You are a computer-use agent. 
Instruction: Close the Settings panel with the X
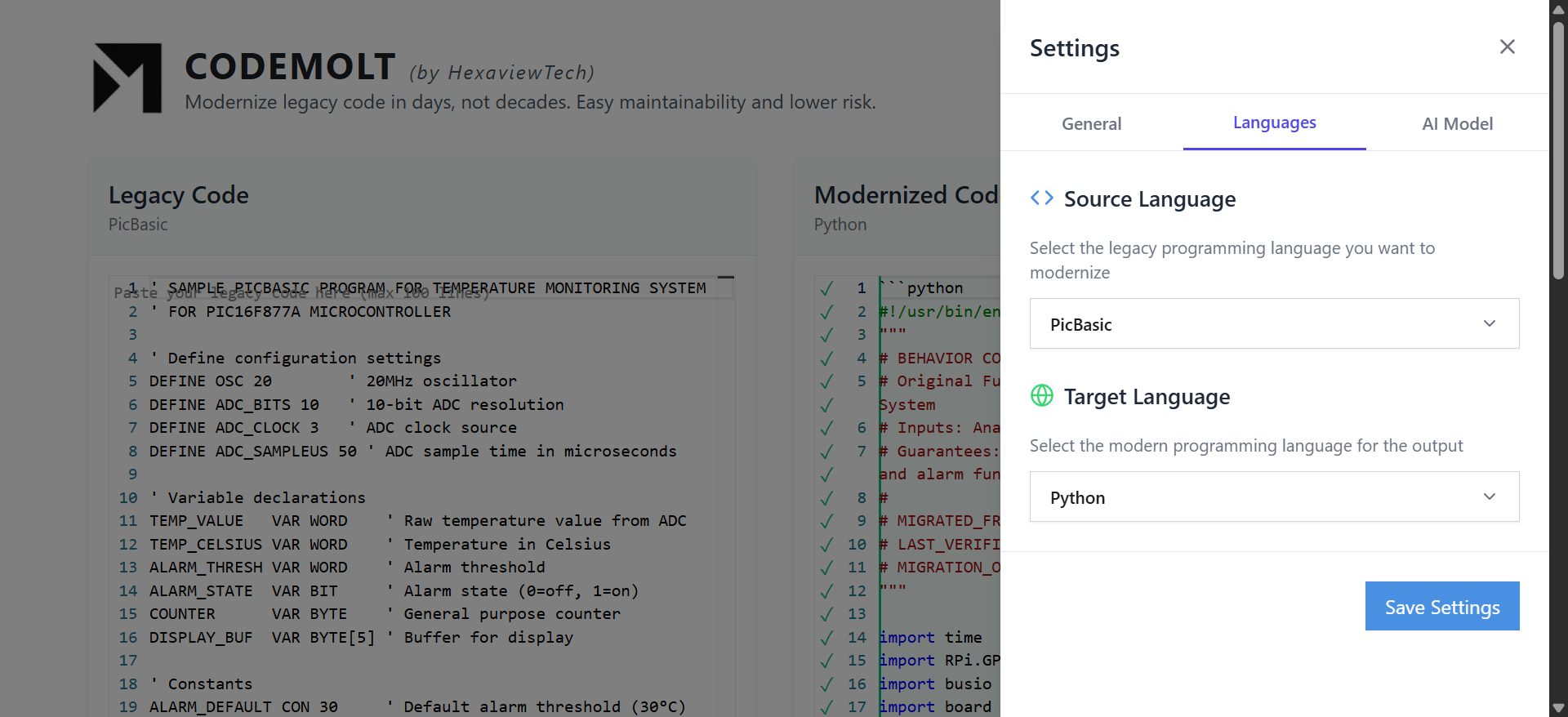coord(1507,47)
